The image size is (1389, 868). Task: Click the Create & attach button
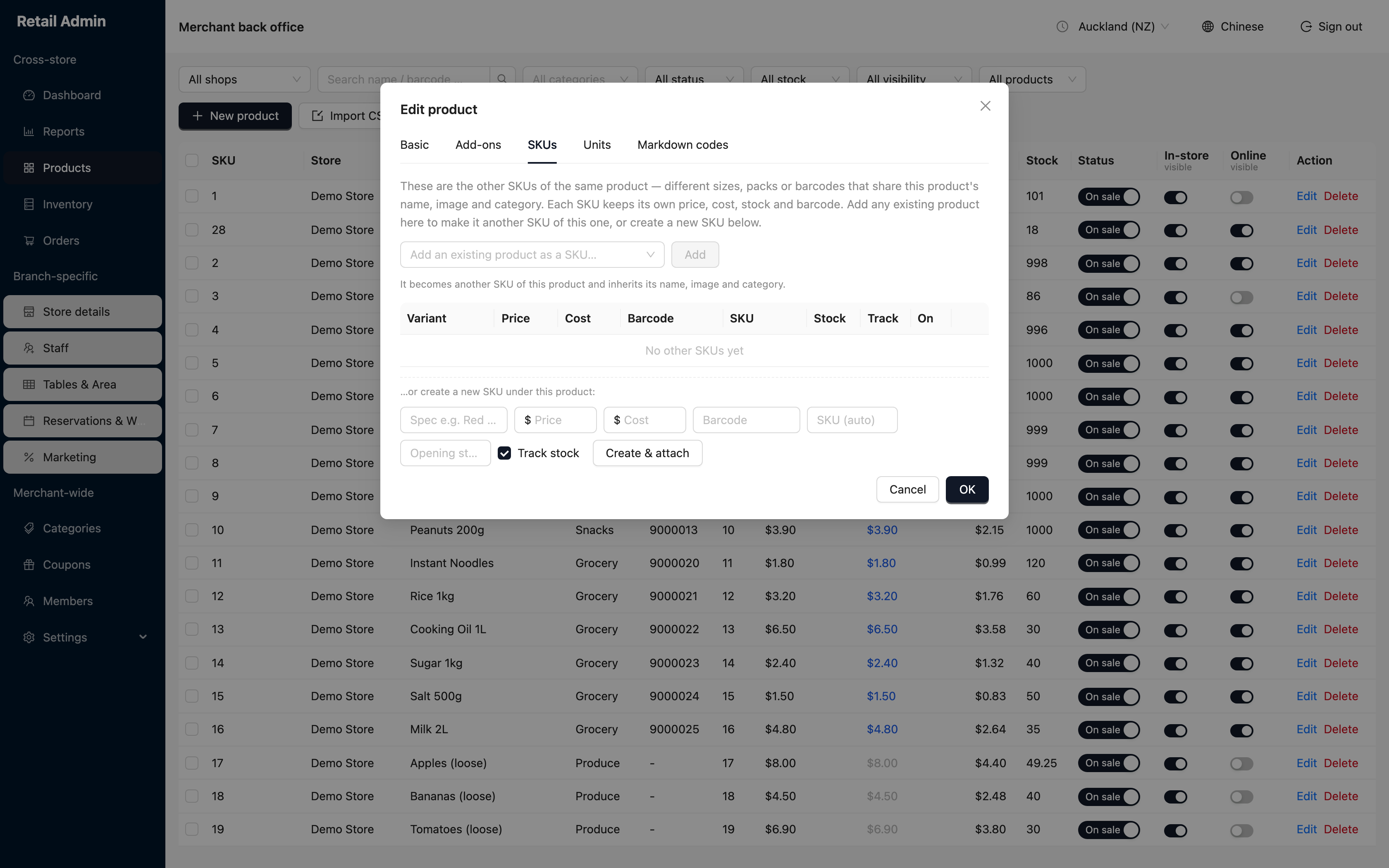[x=647, y=453]
